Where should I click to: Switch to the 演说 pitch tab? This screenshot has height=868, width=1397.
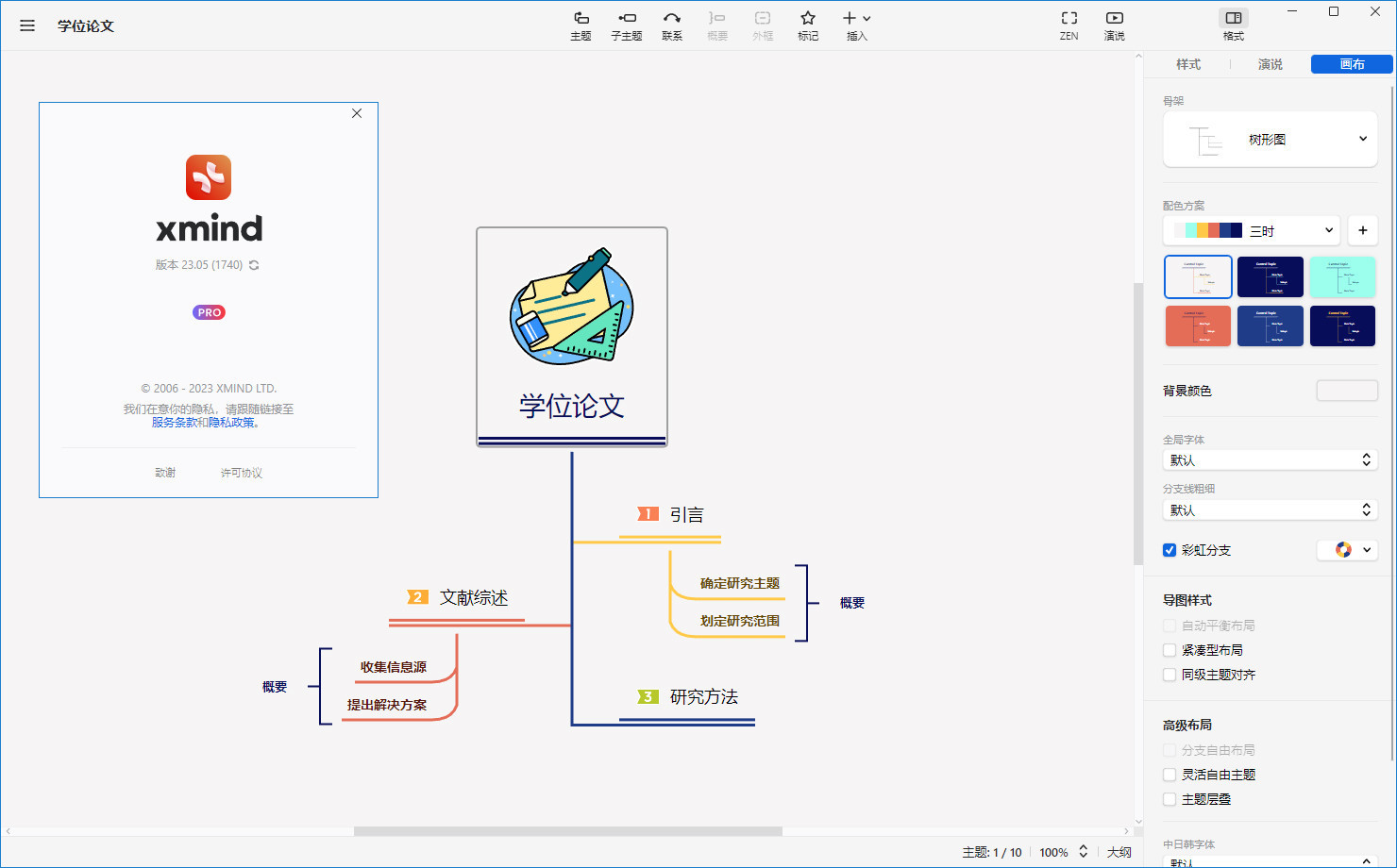(1271, 64)
